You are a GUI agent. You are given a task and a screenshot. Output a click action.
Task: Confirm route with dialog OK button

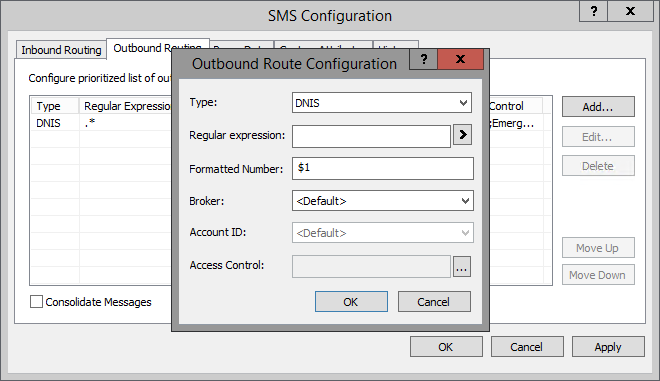[x=351, y=301]
